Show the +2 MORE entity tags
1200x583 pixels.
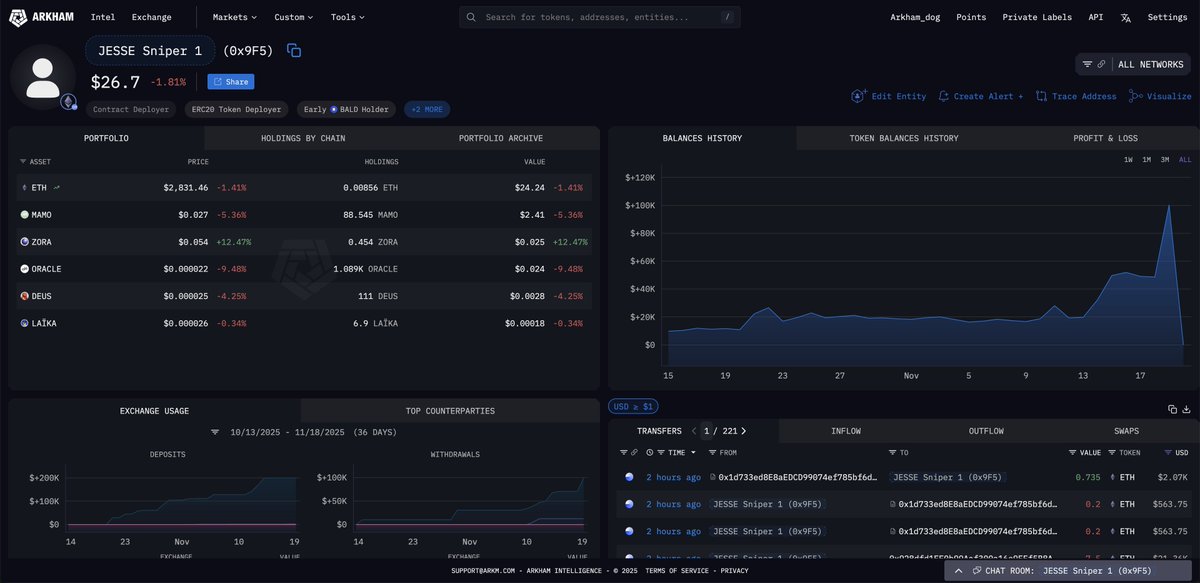(x=427, y=109)
